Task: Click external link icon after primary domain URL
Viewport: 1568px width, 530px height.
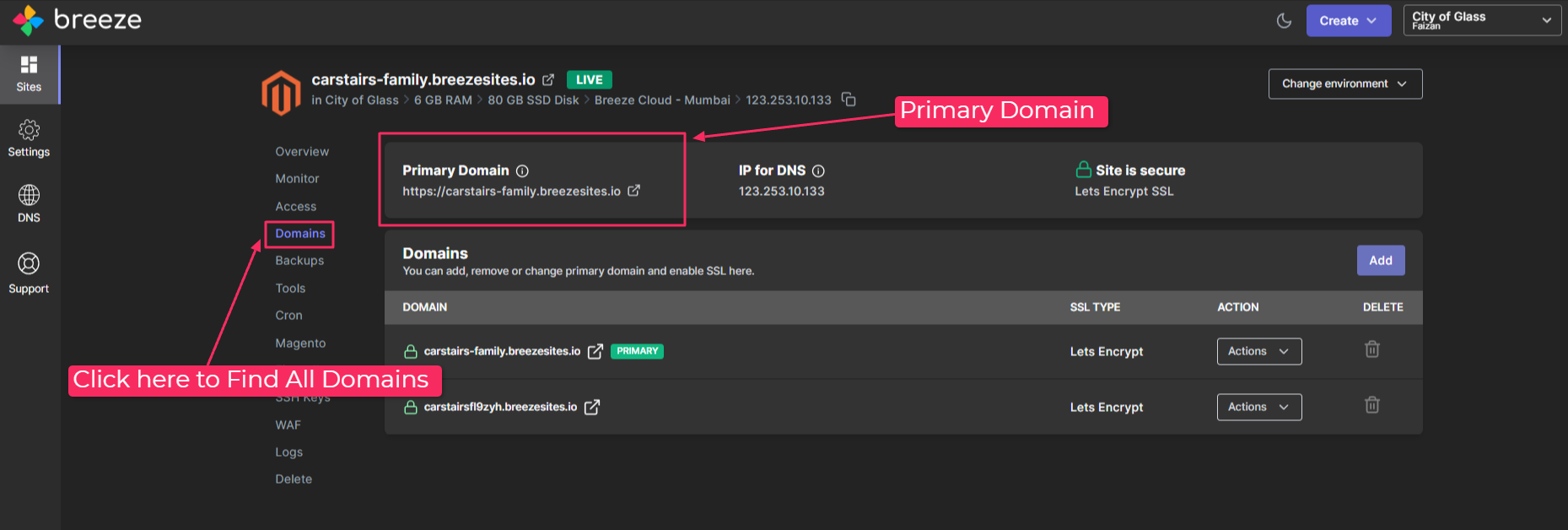Action: [x=633, y=191]
